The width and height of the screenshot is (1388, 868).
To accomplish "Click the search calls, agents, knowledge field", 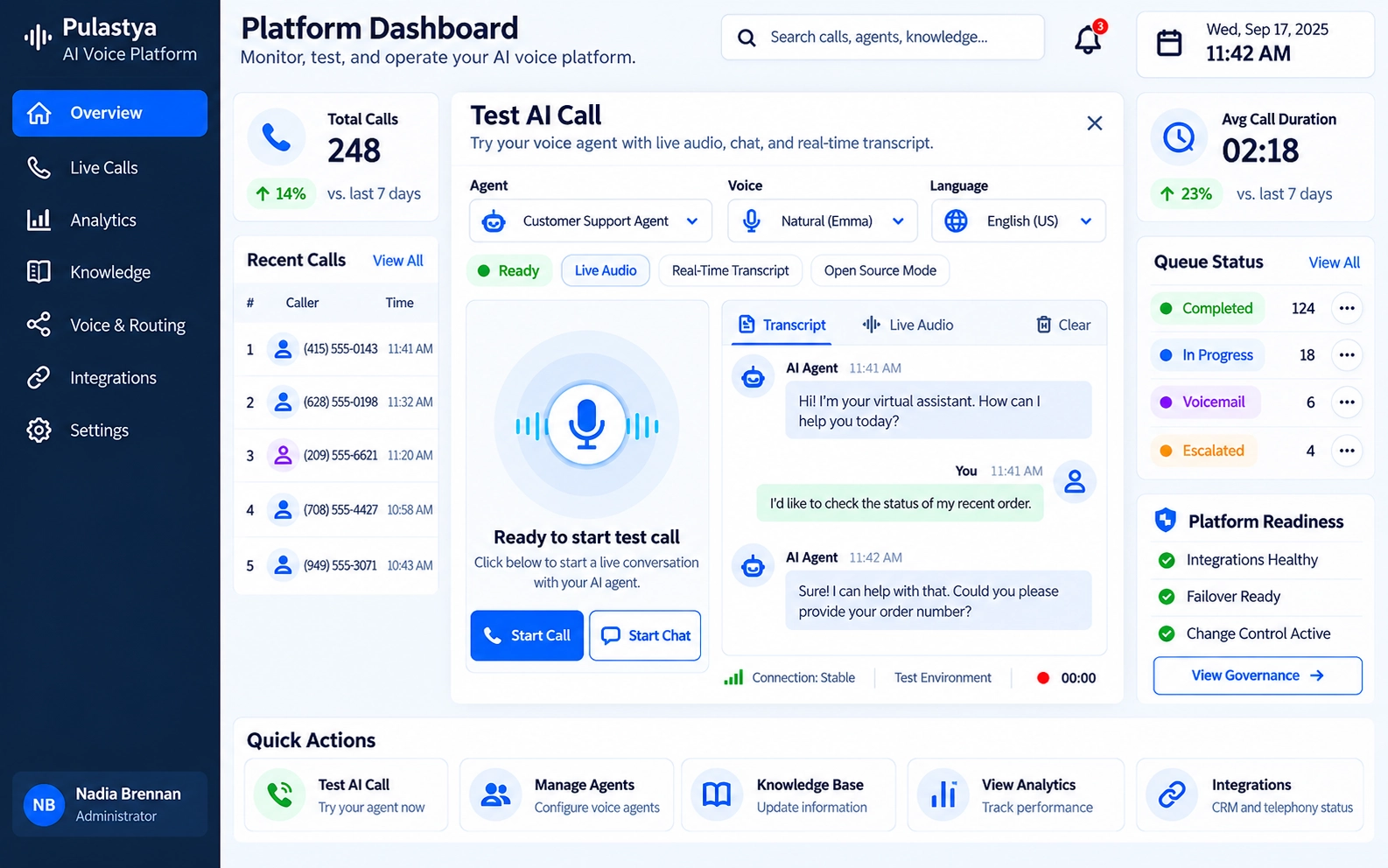I will click(883, 37).
